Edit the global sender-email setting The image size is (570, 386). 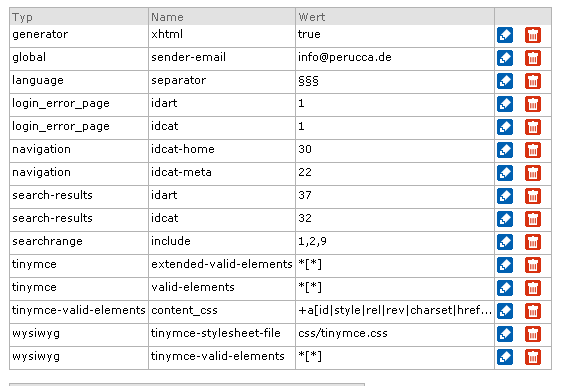pyautogui.click(x=505, y=58)
